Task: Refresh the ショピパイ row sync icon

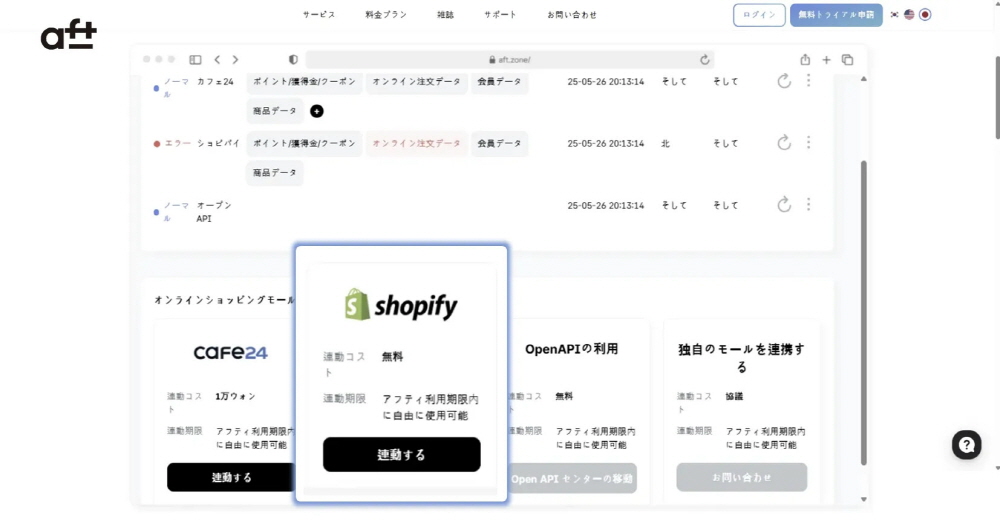Action: point(784,143)
